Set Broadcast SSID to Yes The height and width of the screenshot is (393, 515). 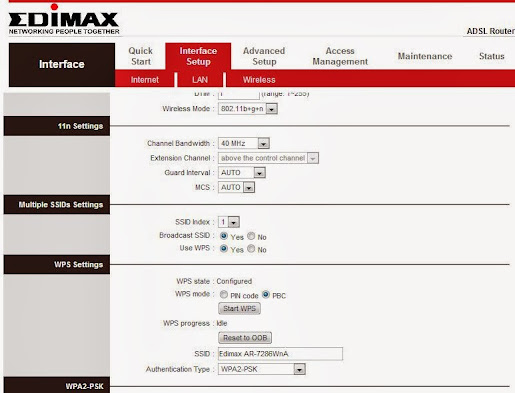click(x=224, y=236)
